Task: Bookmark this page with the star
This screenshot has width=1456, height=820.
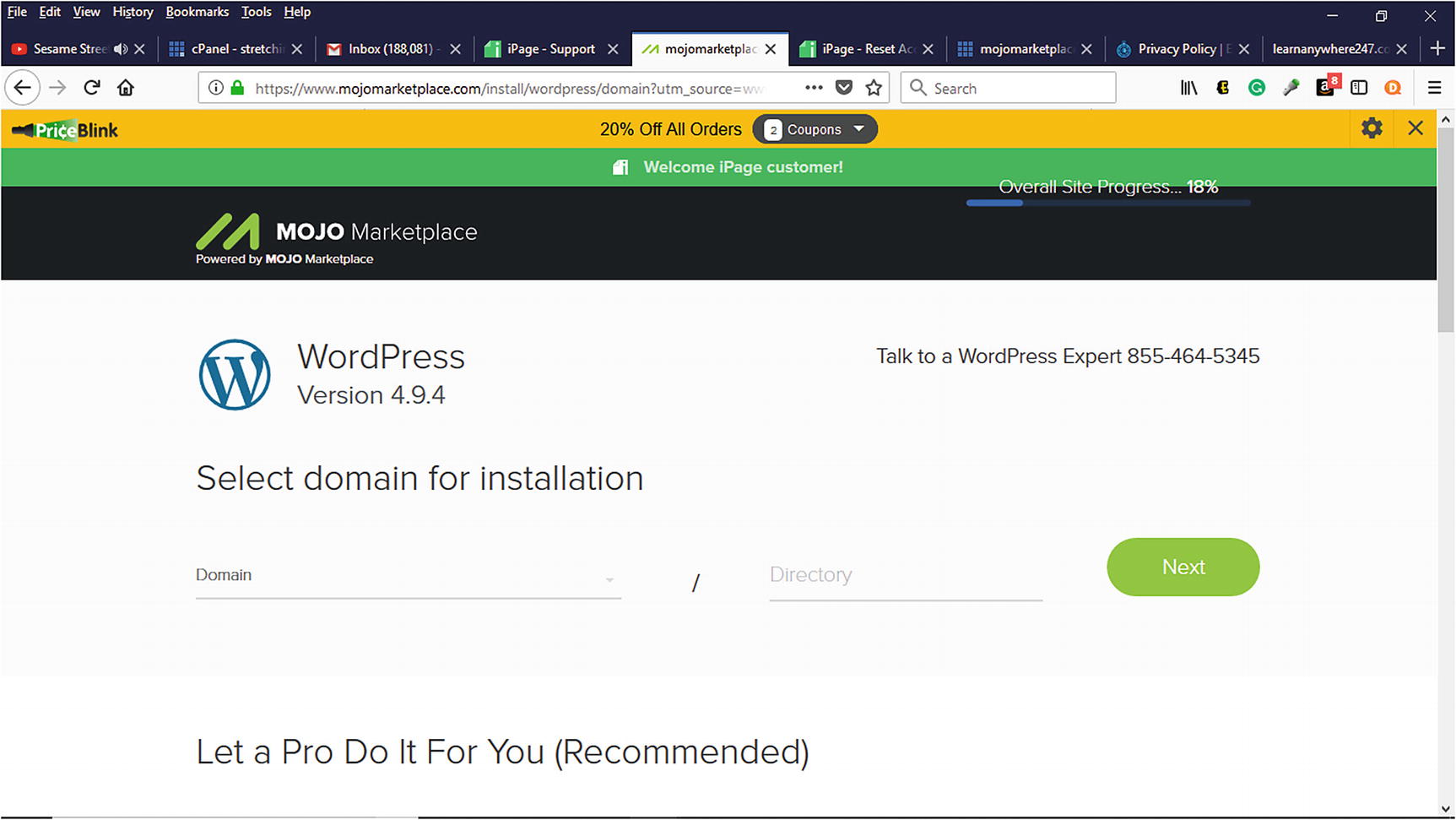Action: coord(874,88)
